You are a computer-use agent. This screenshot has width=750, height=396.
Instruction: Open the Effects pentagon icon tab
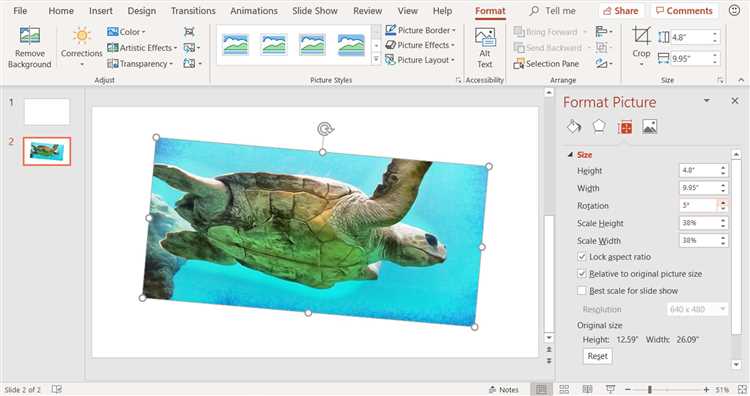tap(599, 127)
